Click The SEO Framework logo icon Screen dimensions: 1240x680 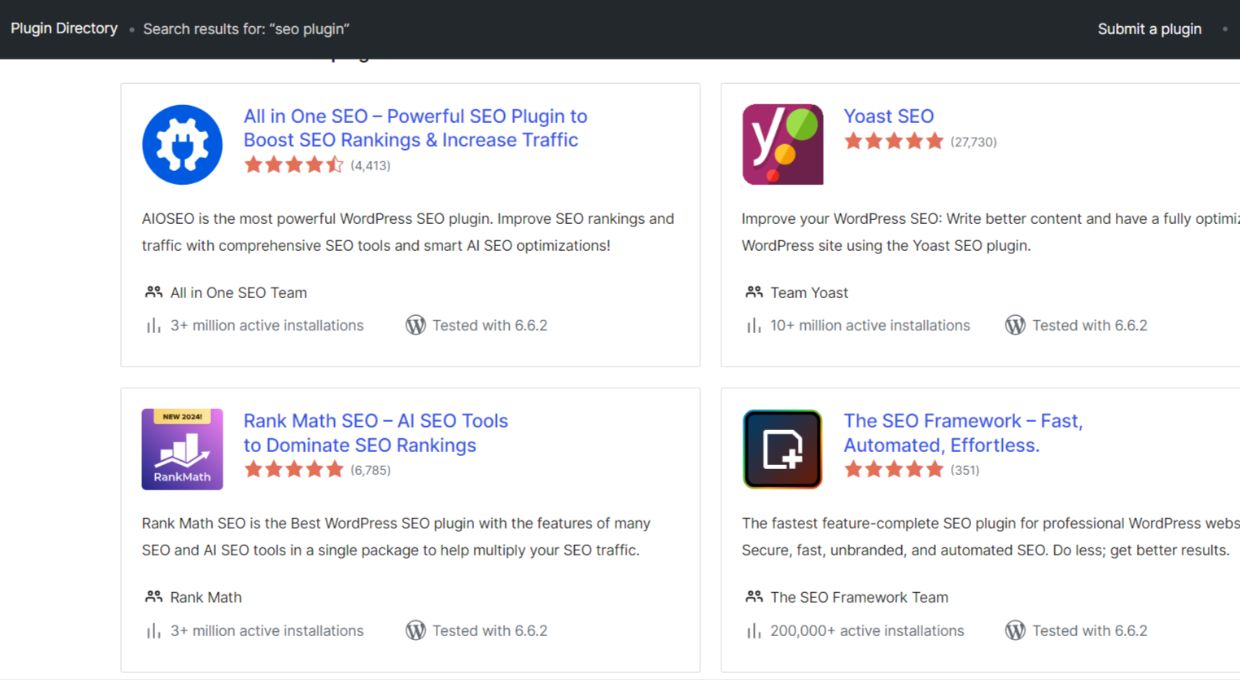(x=781, y=449)
